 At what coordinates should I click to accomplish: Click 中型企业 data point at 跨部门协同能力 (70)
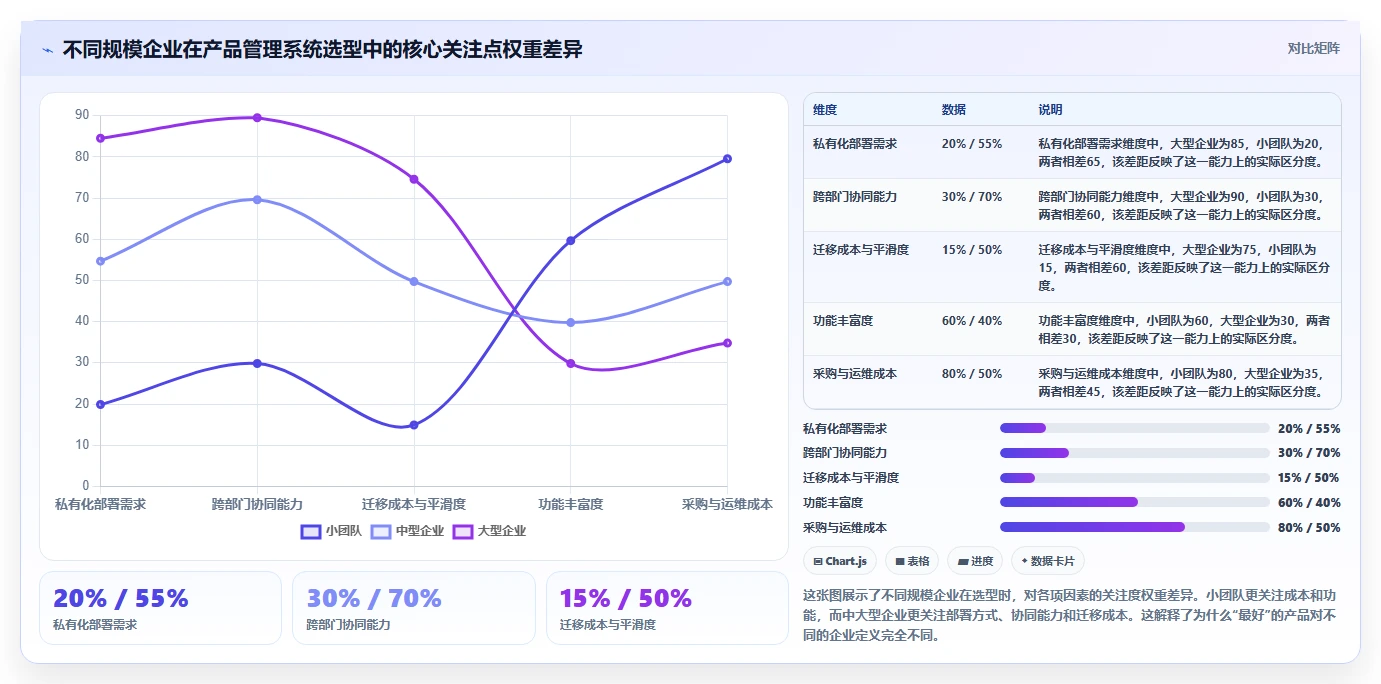point(257,199)
